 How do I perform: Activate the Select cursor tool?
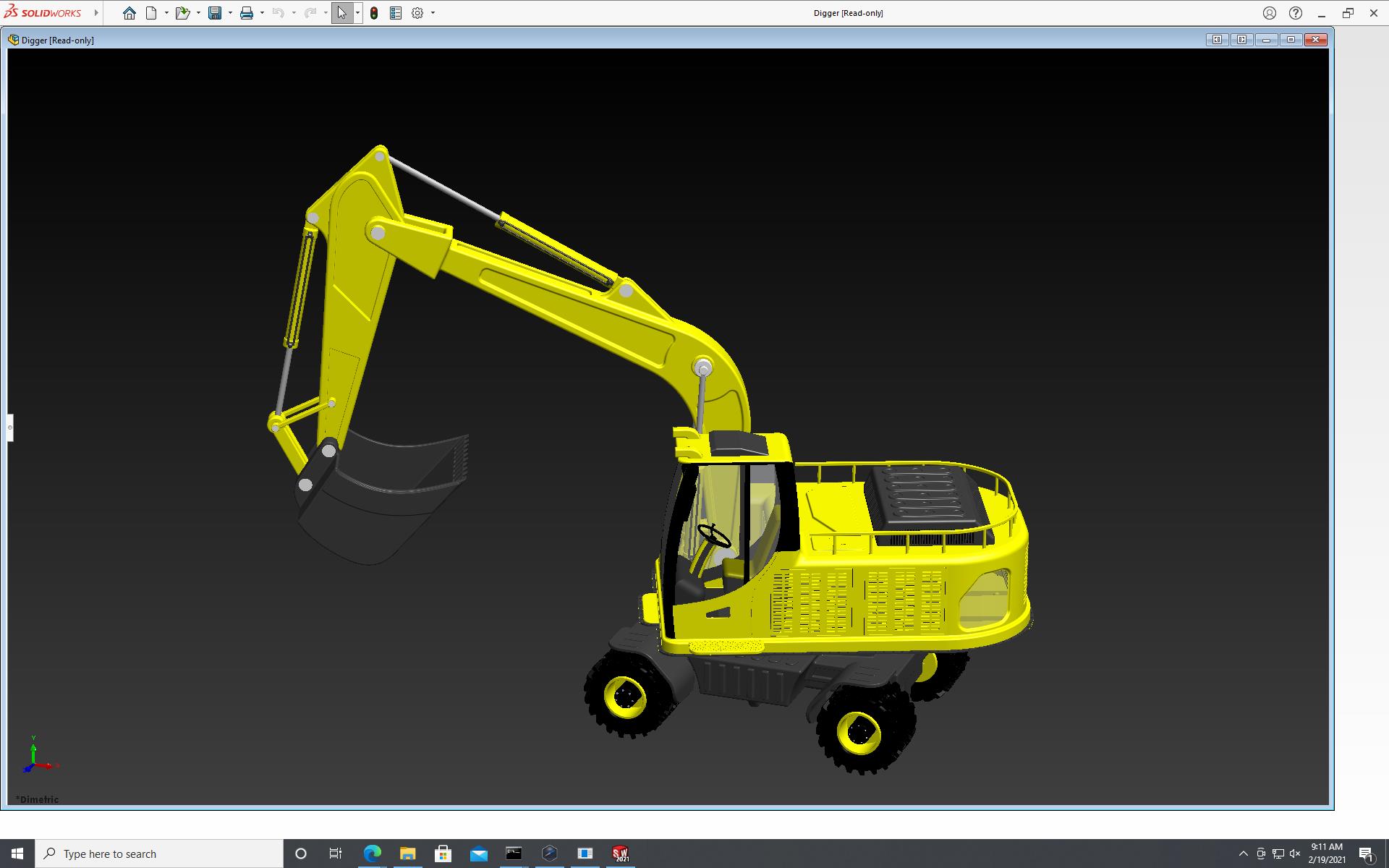341,13
